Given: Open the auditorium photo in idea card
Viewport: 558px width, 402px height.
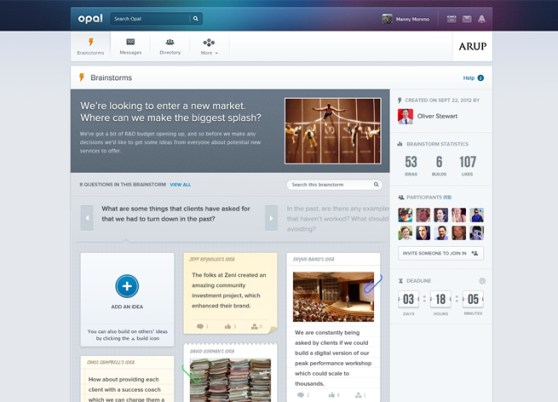Looking at the screenshot, I should point(333,297).
